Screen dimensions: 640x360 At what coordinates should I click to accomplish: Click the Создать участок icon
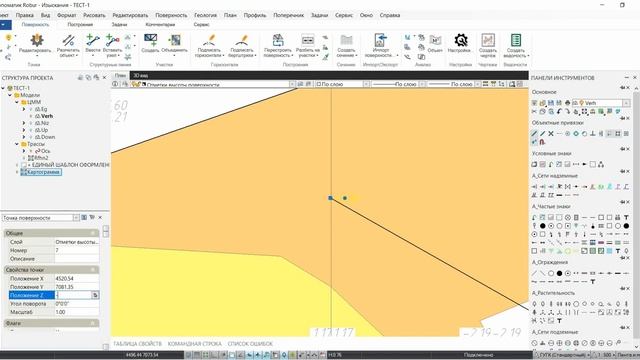click(x=150, y=40)
